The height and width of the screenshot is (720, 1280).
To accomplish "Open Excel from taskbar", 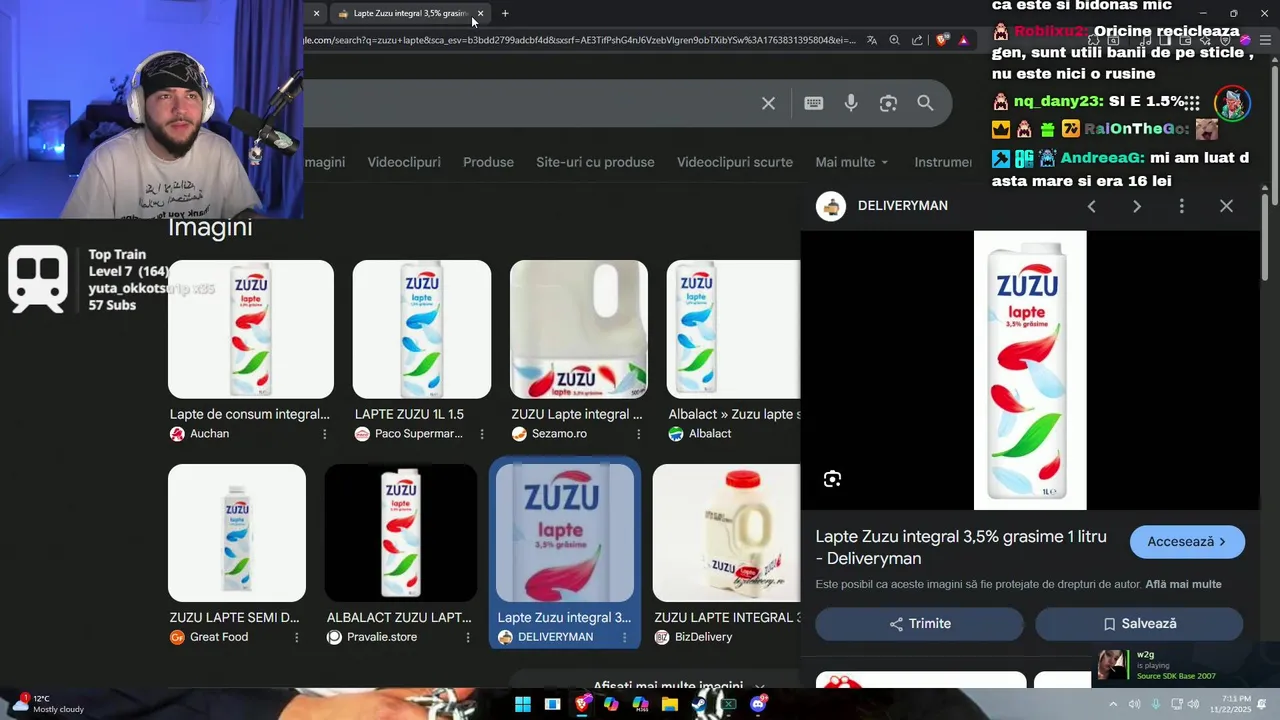I will [729, 704].
